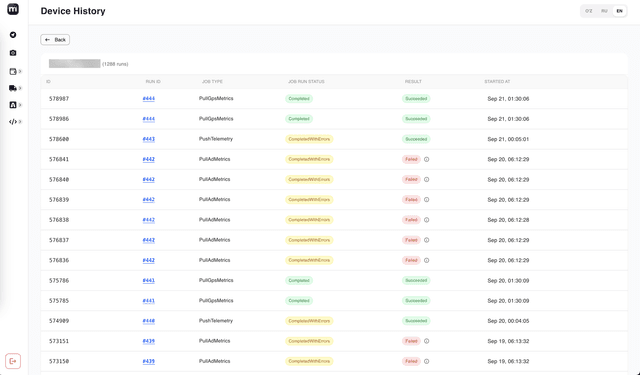
Task: Open run #442 link in row 576840
Action: tap(149, 180)
